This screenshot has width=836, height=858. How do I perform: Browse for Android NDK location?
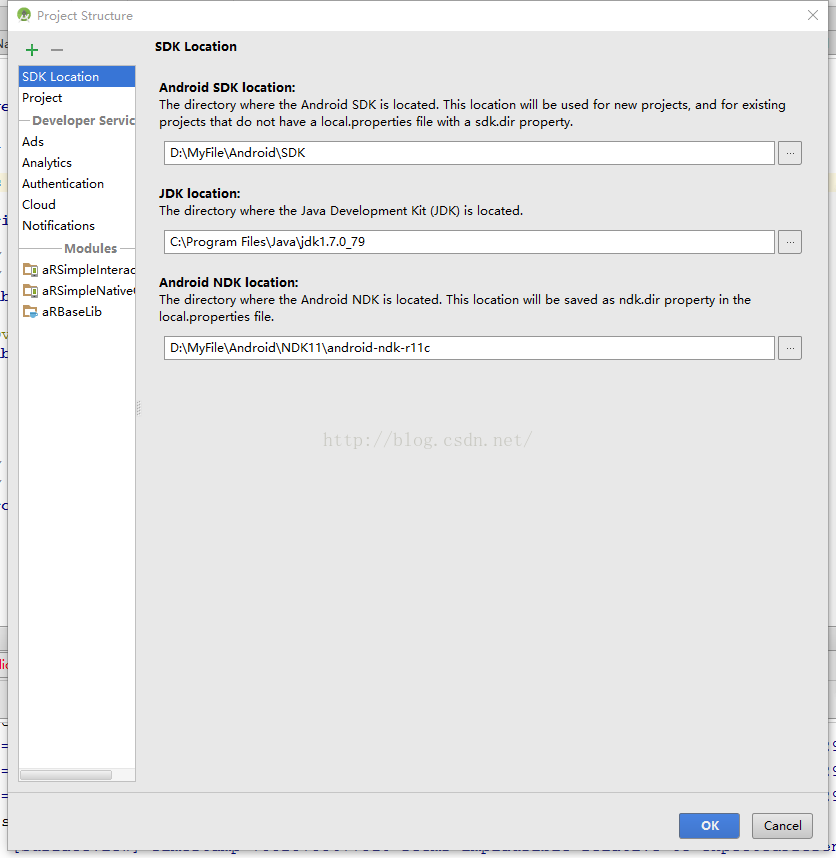click(x=790, y=348)
